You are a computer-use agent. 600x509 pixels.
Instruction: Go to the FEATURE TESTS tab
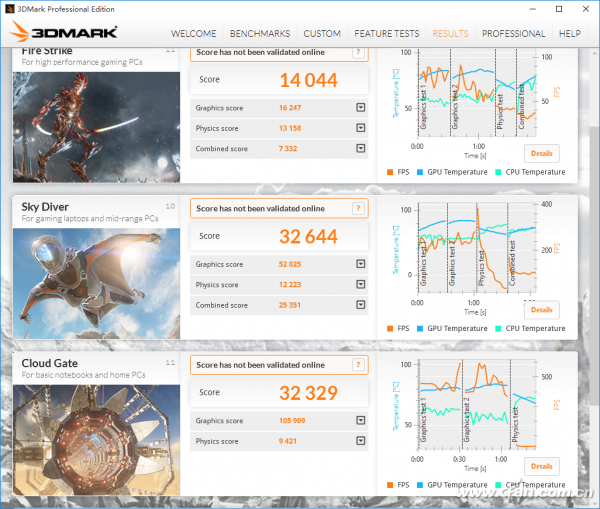pyautogui.click(x=386, y=34)
